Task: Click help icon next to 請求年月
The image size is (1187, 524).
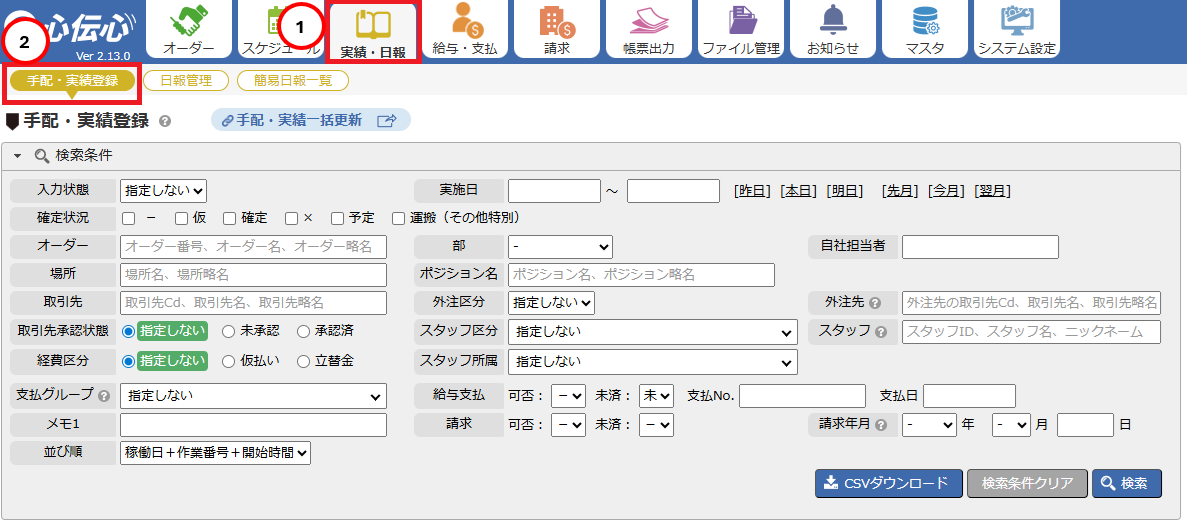Action: [880, 425]
